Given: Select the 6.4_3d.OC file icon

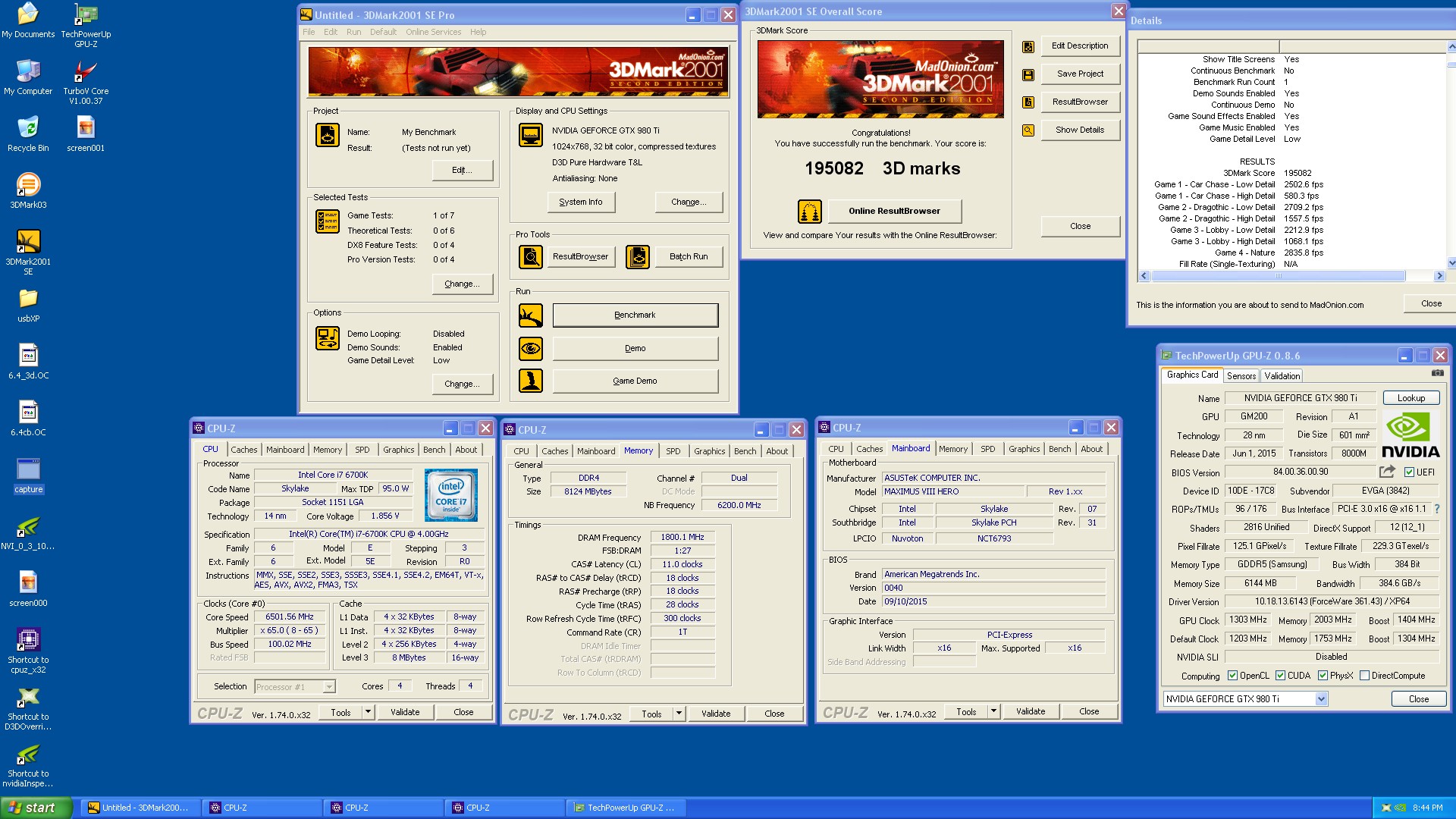Looking at the screenshot, I should coord(28,362).
